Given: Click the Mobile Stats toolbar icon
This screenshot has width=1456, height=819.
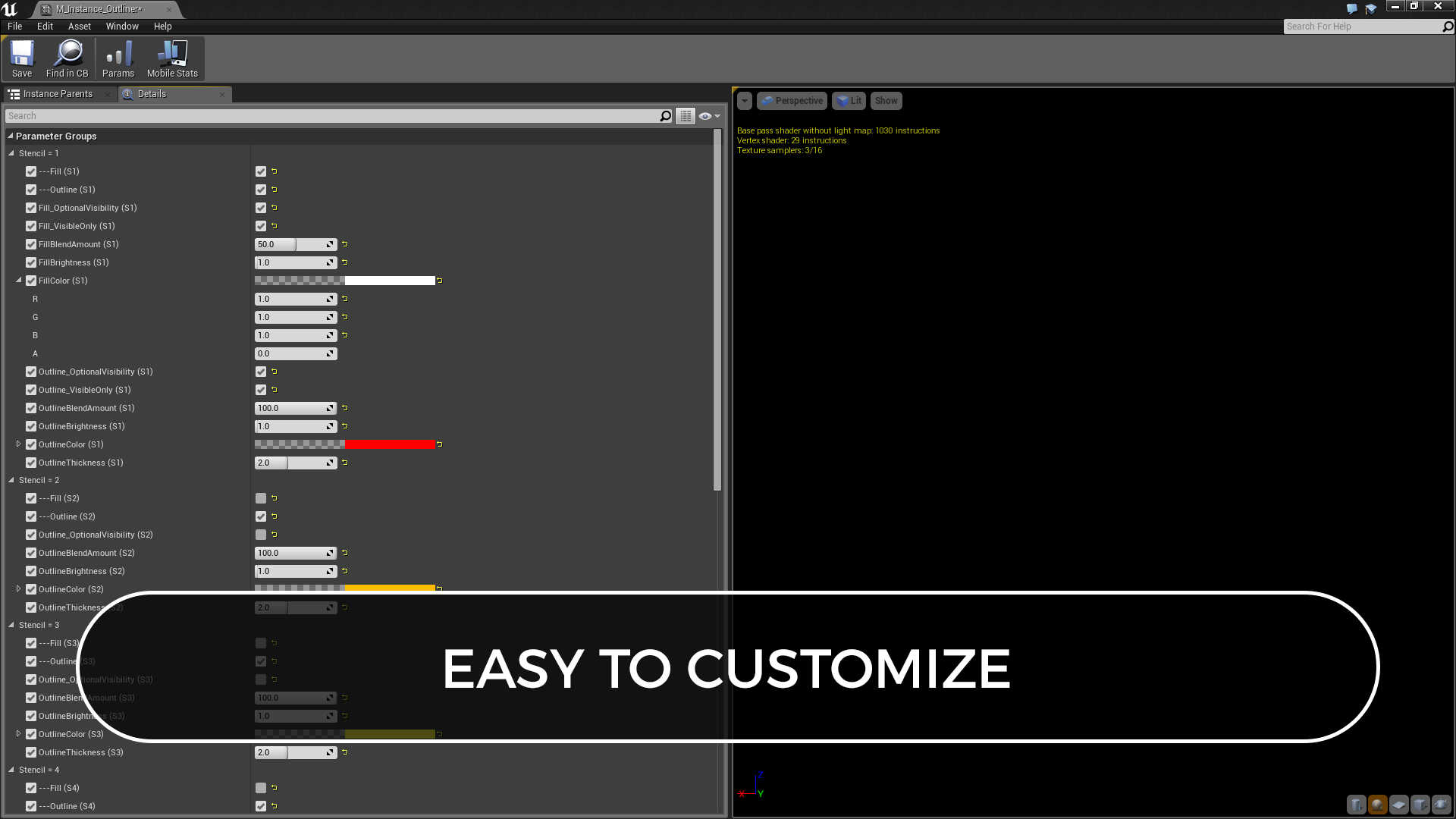Looking at the screenshot, I should pyautogui.click(x=172, y=59).
